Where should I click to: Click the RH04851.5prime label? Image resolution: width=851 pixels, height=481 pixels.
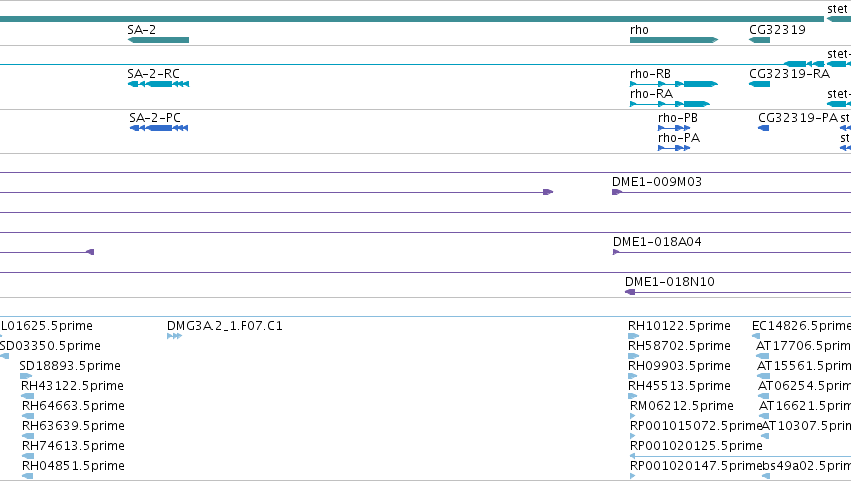pos(73,466)
